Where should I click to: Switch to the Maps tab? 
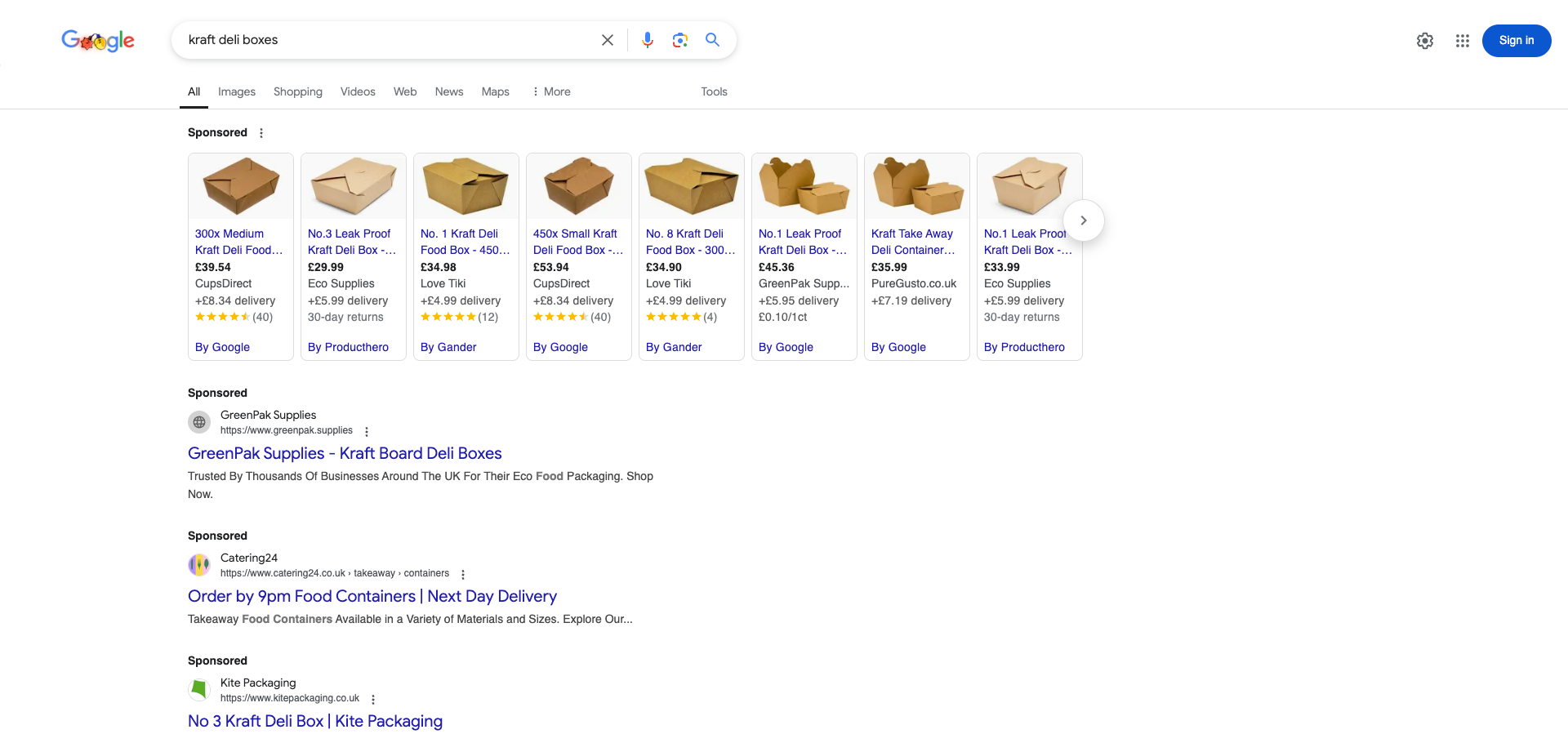coord(496,91)
